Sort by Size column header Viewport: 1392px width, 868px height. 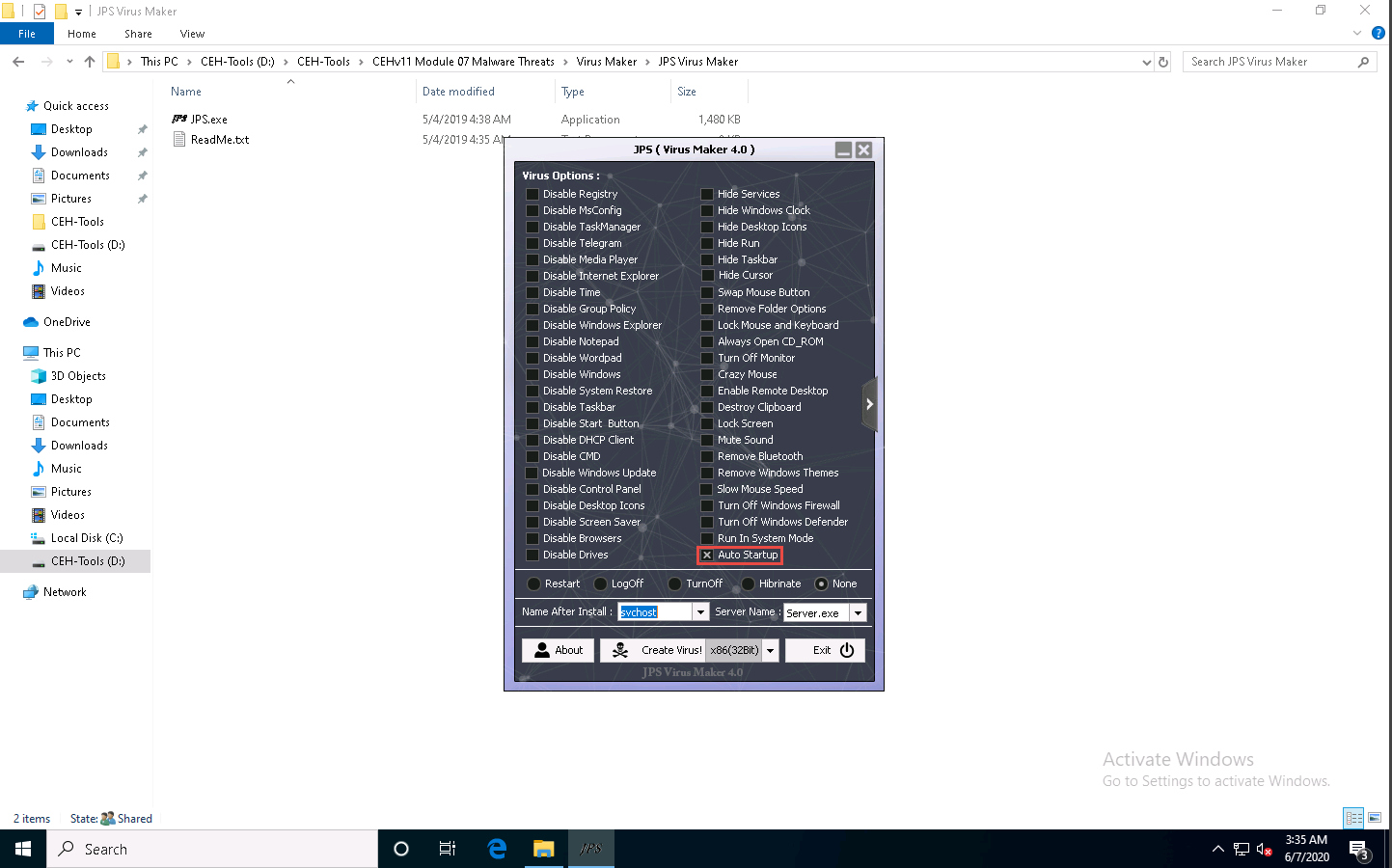[687, 92]
